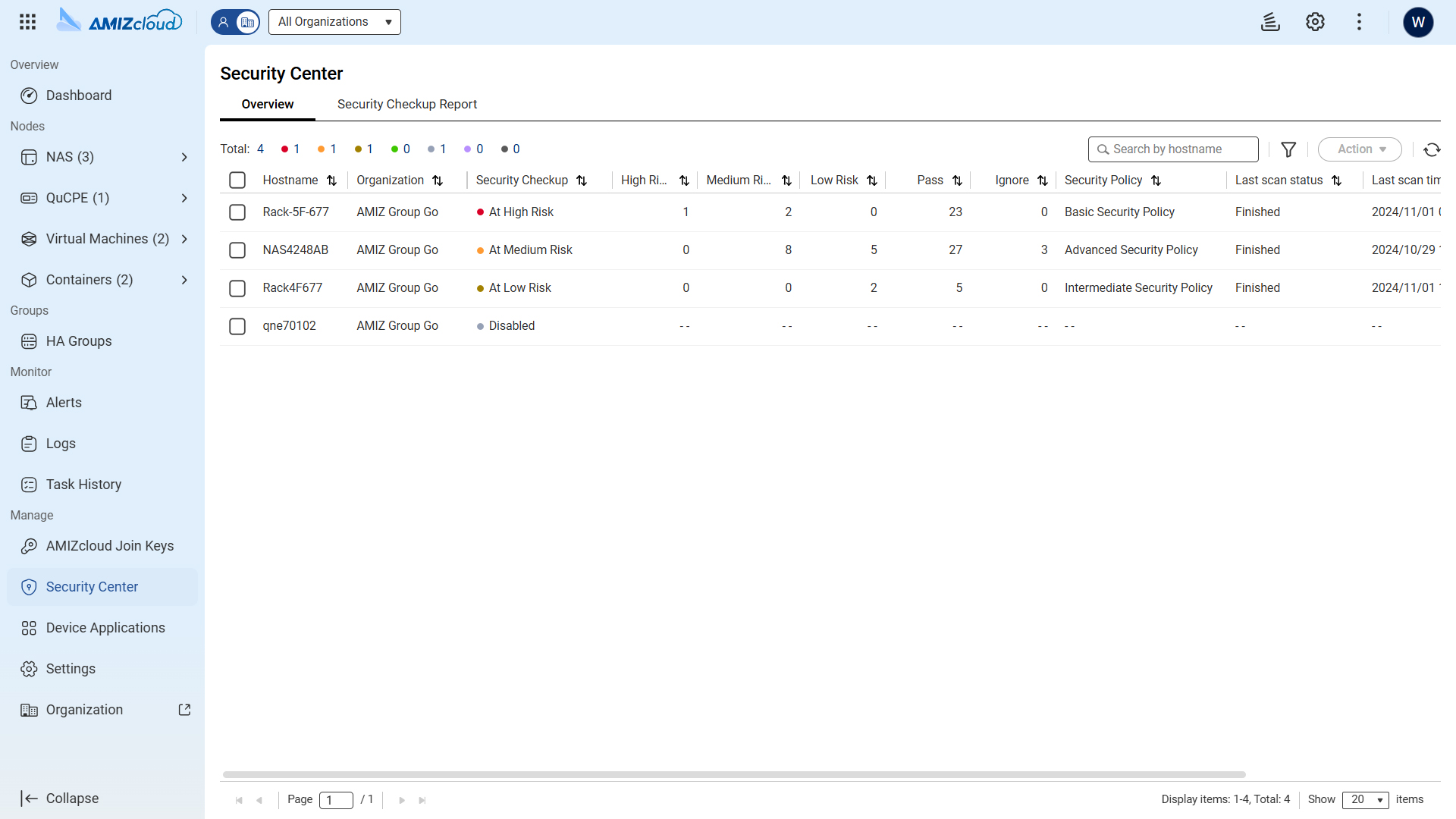1456x819 pixels.
Task: Refresh the security list
Action: coord(1431,149)
